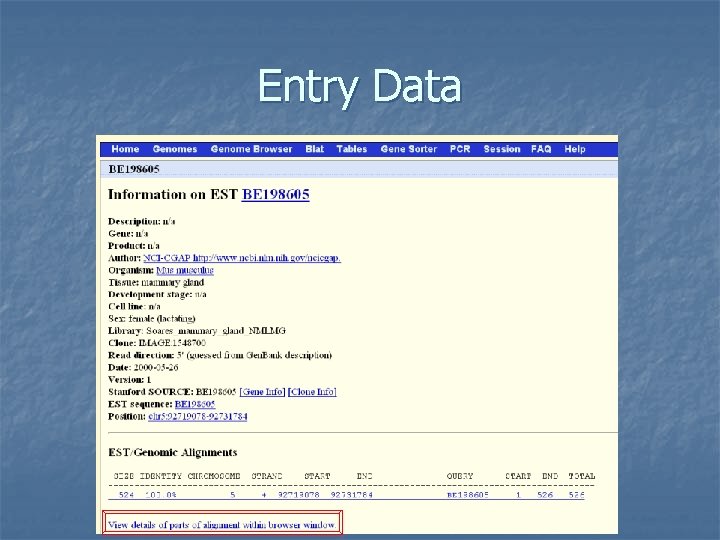Image resolution: width=720 pixels, height=540 pixels.
Task: Select the 'Clone: IMAGE:1548700' text
Action: (x=157, y=343)
